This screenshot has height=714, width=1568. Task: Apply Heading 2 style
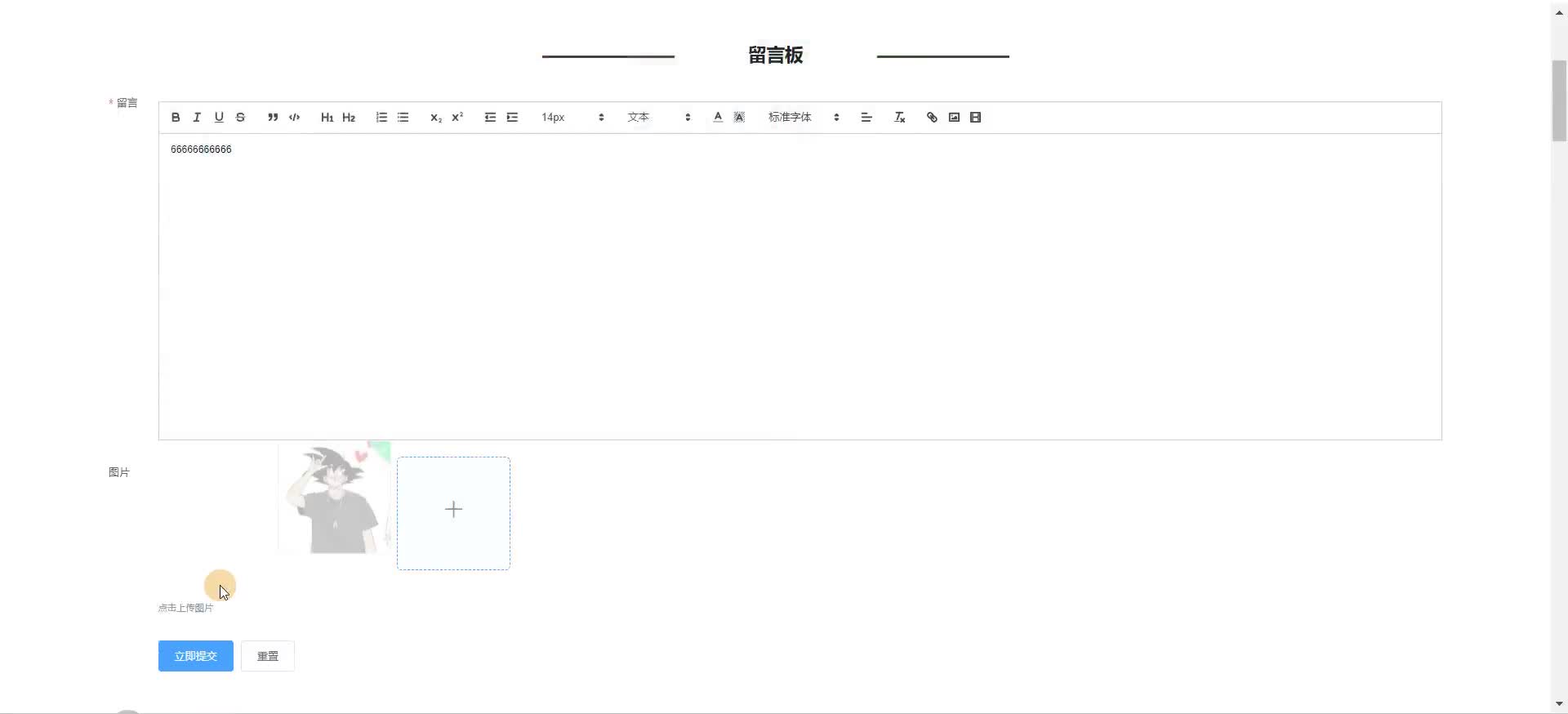pos(349,118)
